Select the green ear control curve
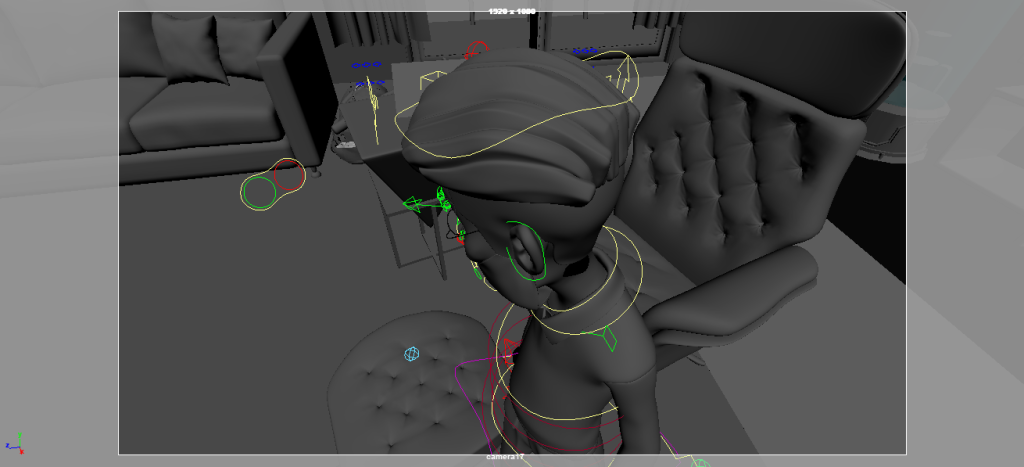The width and height of the screenshot is (1024, 467). click(525, 251)
